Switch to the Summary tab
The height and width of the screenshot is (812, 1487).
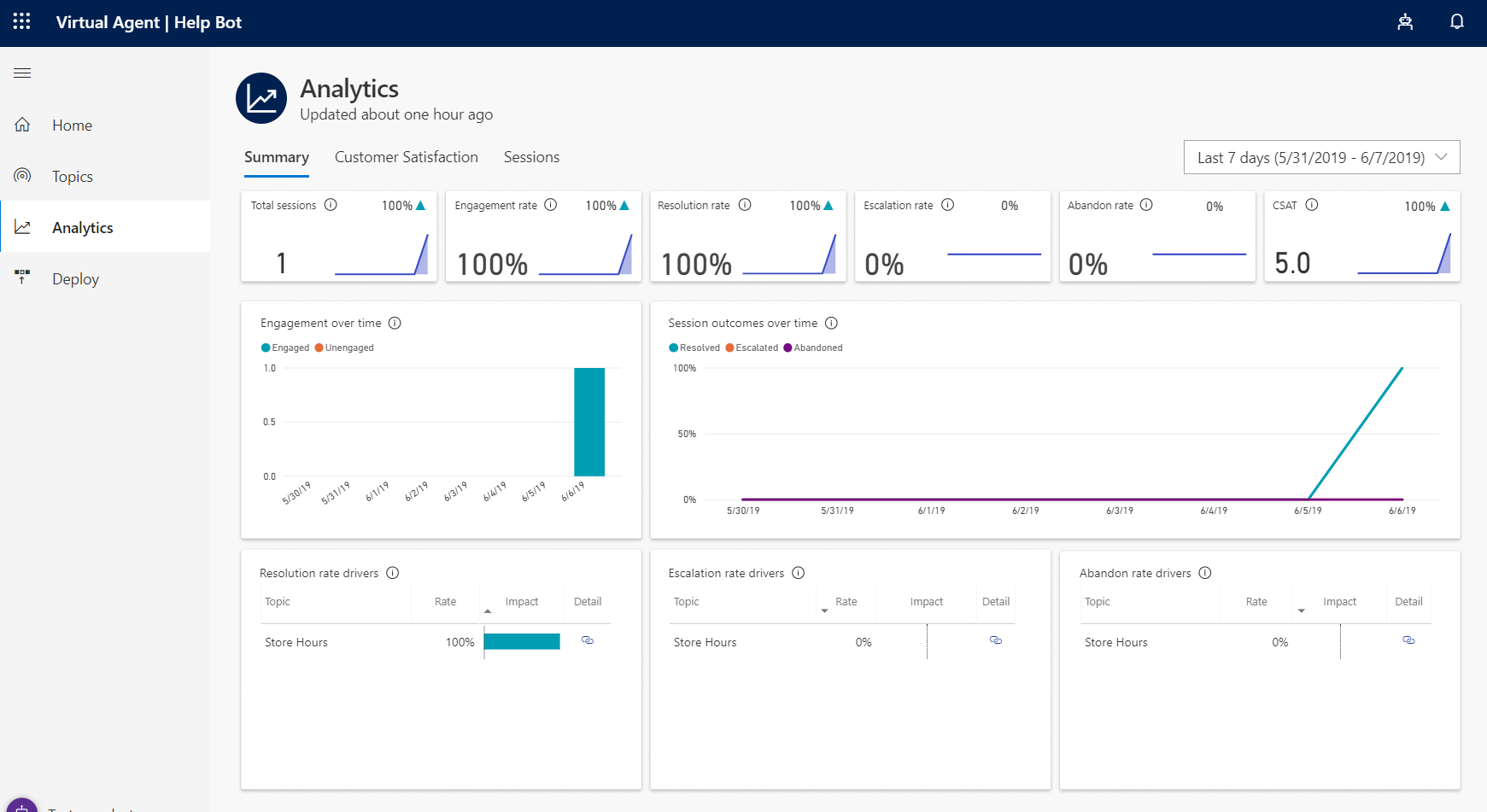pyautogui.click(x=277, y=157)
